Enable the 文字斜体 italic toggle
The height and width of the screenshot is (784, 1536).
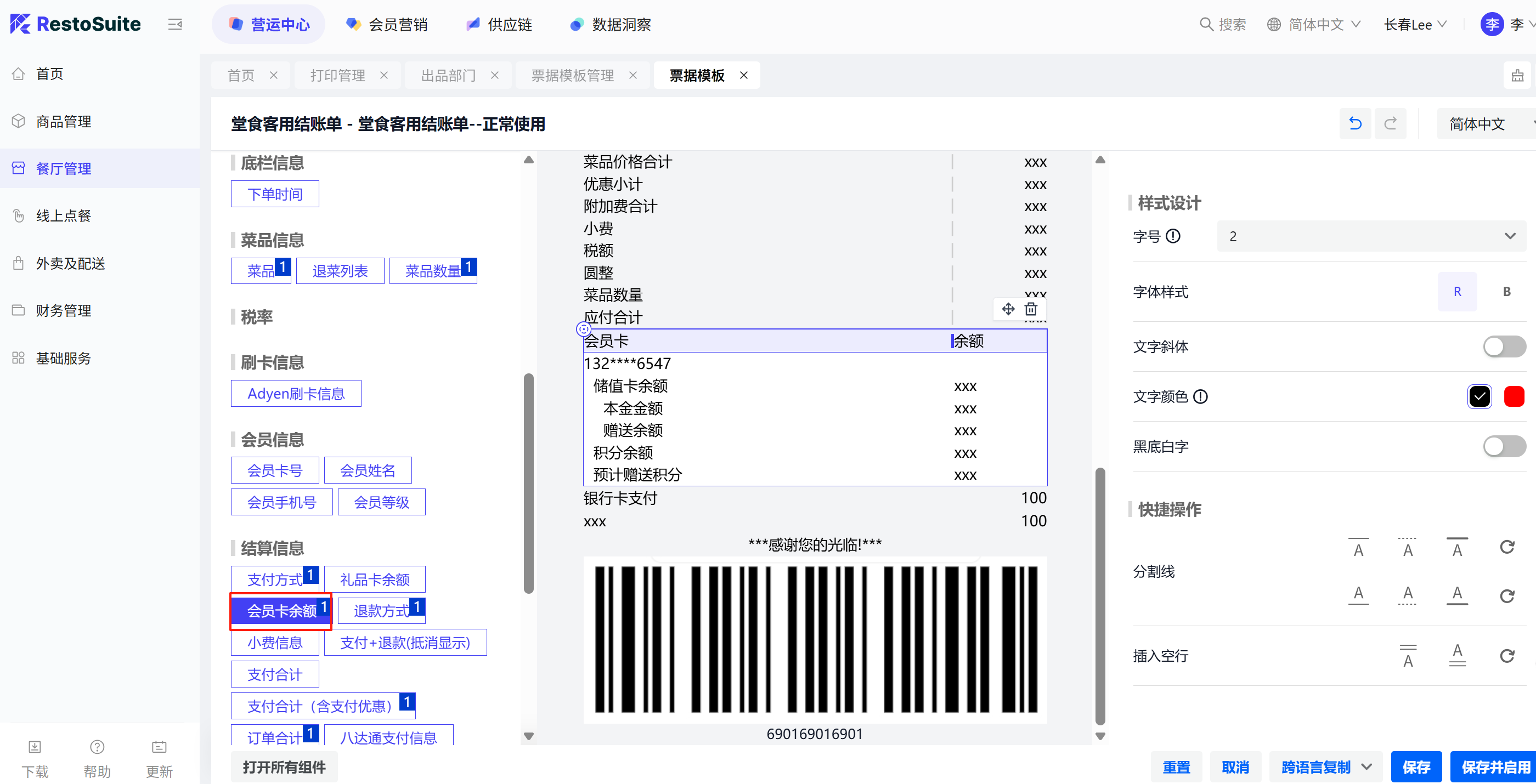click(1504, 346)
